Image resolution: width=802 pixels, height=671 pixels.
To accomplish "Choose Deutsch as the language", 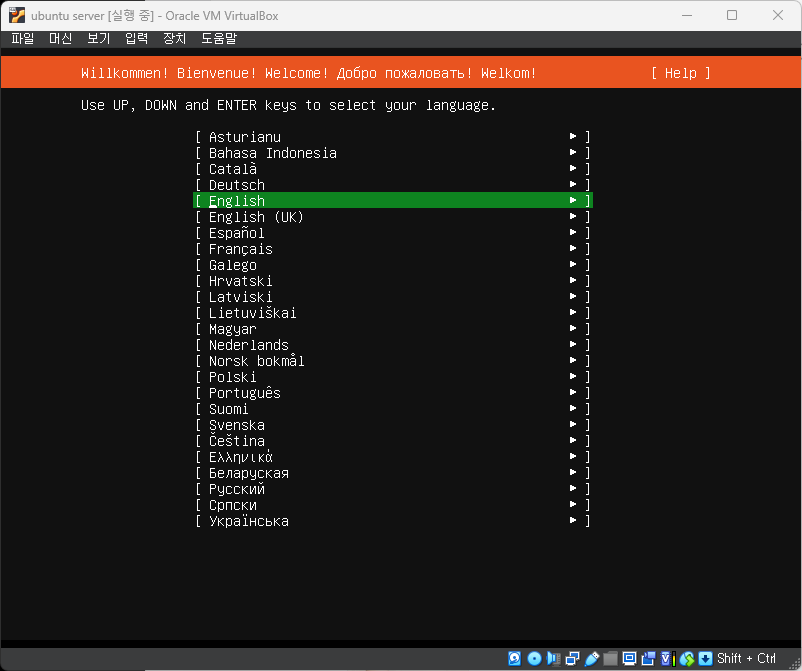I will (x=393, y=185).
